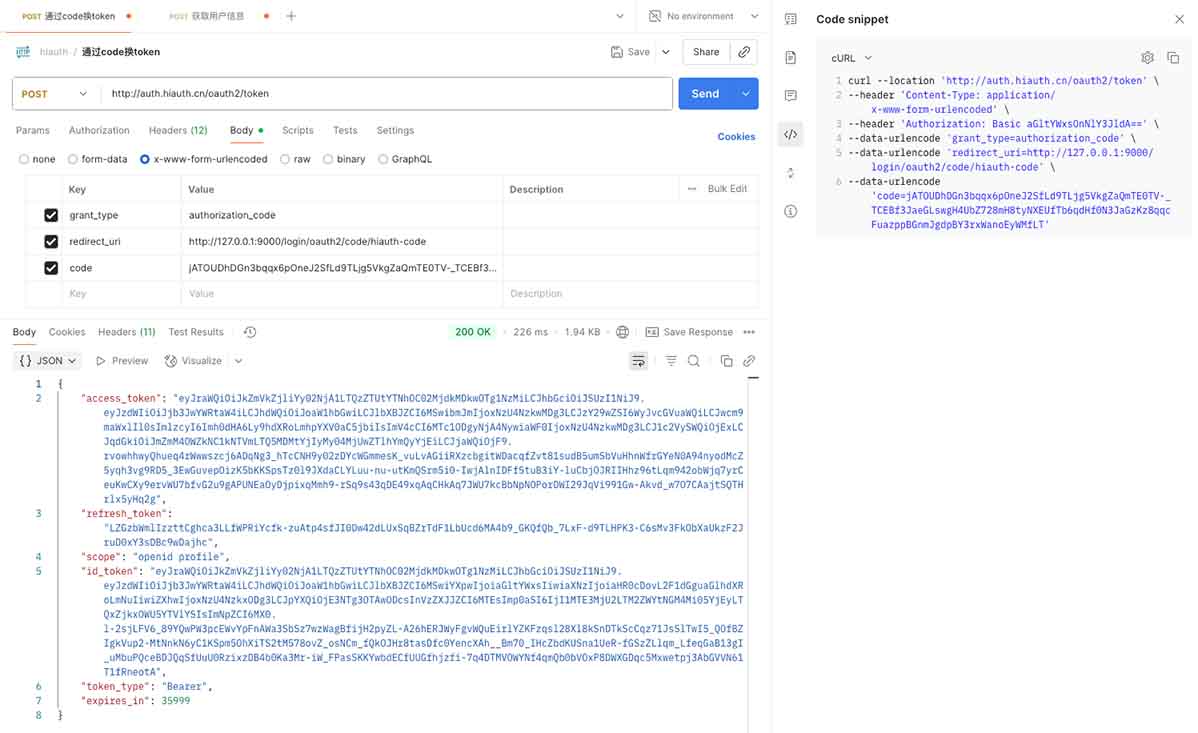This screenshot has width=1198, height=733.
Task: Expand the JSON response format dropdown
Action: (49, 361)
